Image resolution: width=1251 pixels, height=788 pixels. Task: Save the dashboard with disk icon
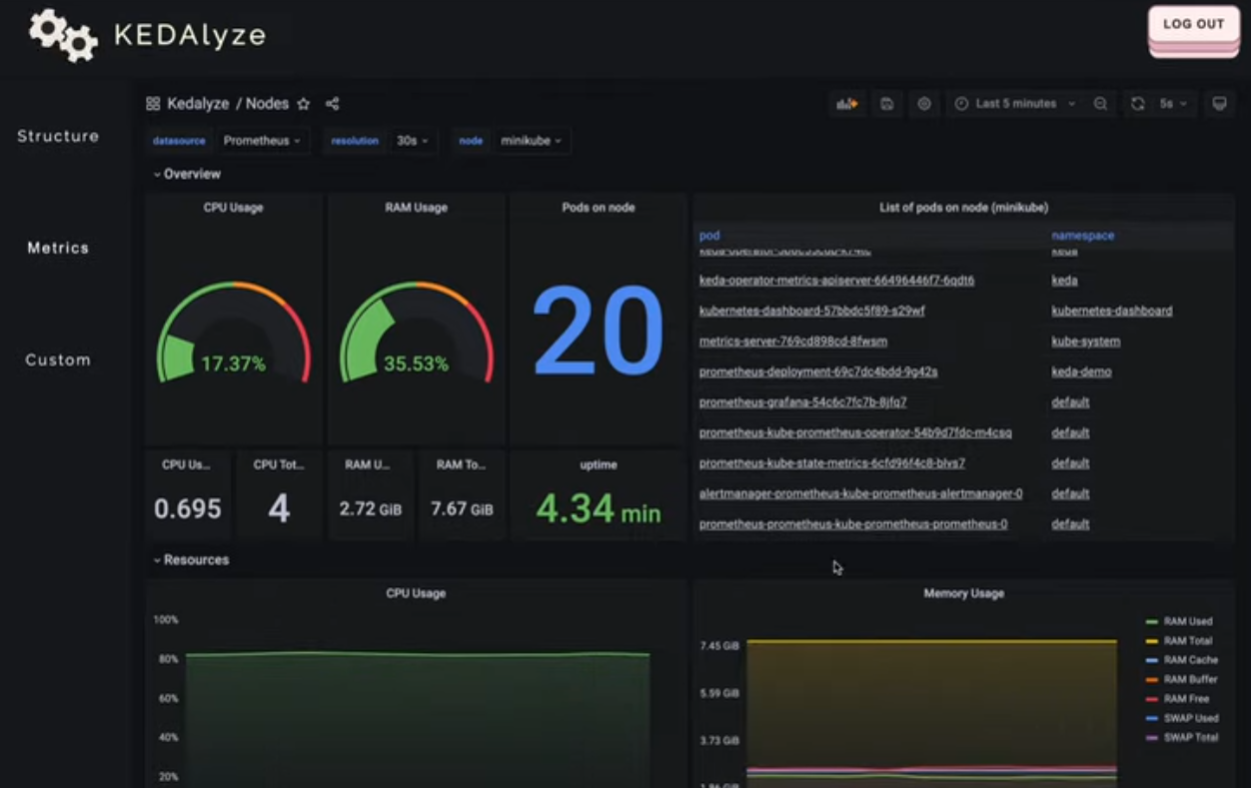(x=887, y=104)
